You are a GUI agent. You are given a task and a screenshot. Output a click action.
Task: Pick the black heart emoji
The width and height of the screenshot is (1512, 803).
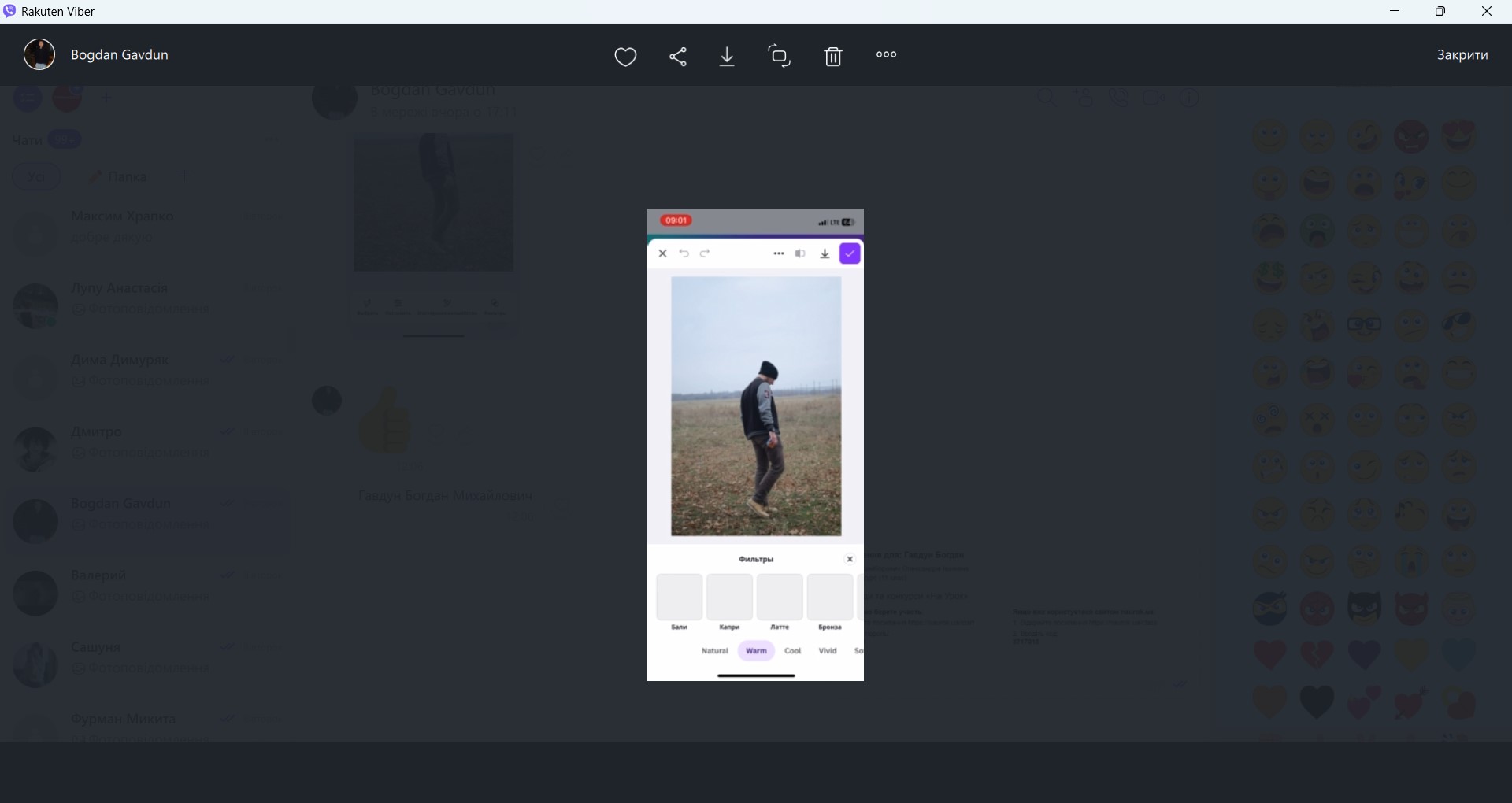coord(1317,701)
